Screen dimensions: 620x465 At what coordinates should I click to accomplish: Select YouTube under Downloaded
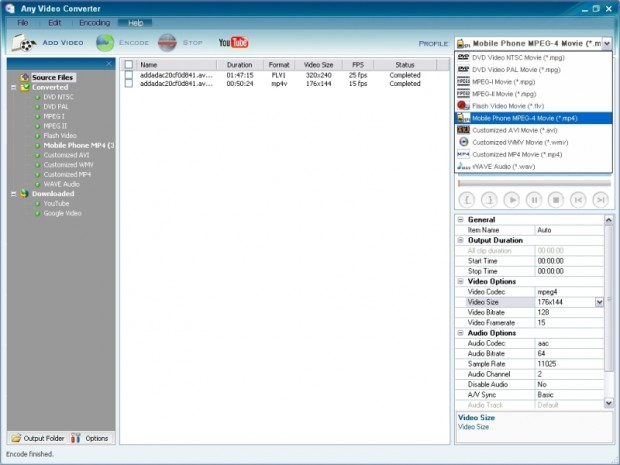tap(56, 203)
